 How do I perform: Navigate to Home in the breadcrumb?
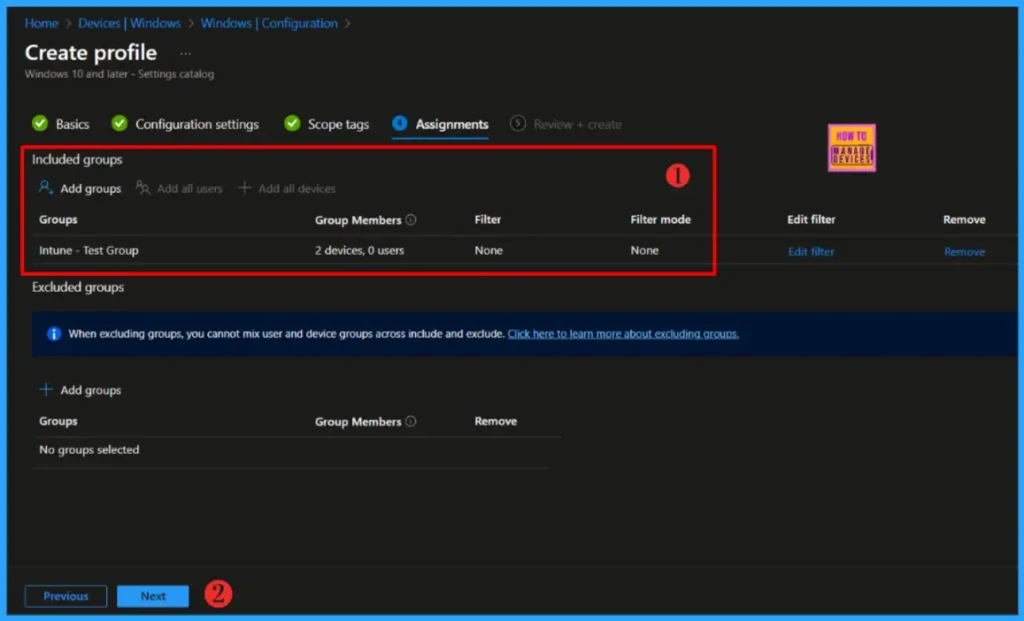pyautogui.click(x=41, y=23)
